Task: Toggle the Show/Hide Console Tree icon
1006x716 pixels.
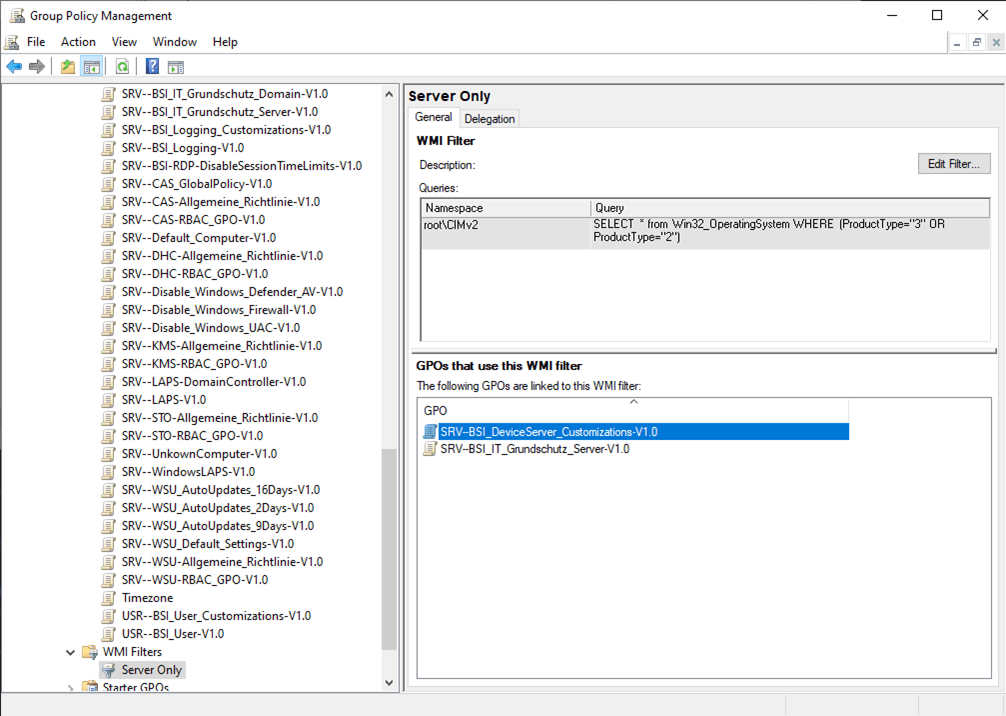Action: click(x=92, y=67)
